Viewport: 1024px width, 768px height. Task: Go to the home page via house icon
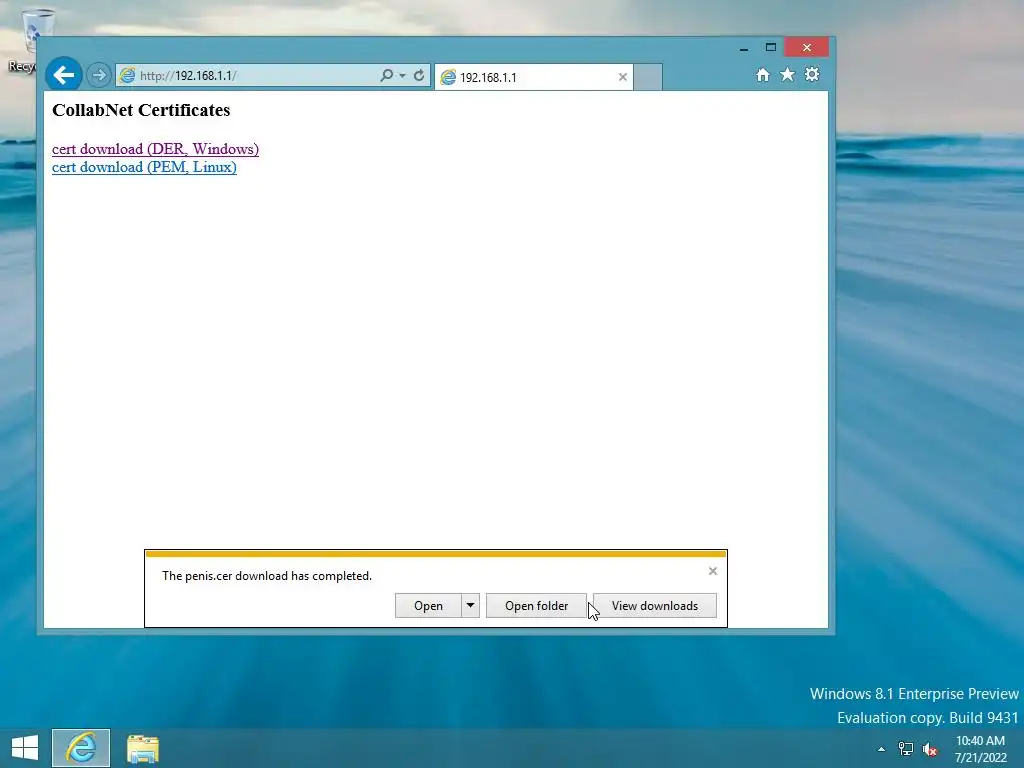[762, 74]
